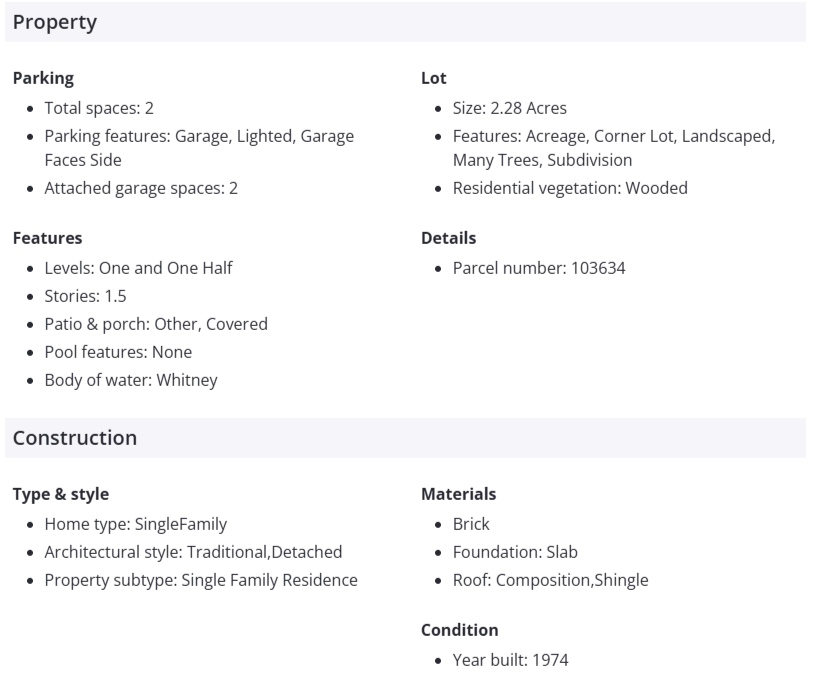
Task: Click the Parcel number 103634 text
Action: [x=539, y=268]
